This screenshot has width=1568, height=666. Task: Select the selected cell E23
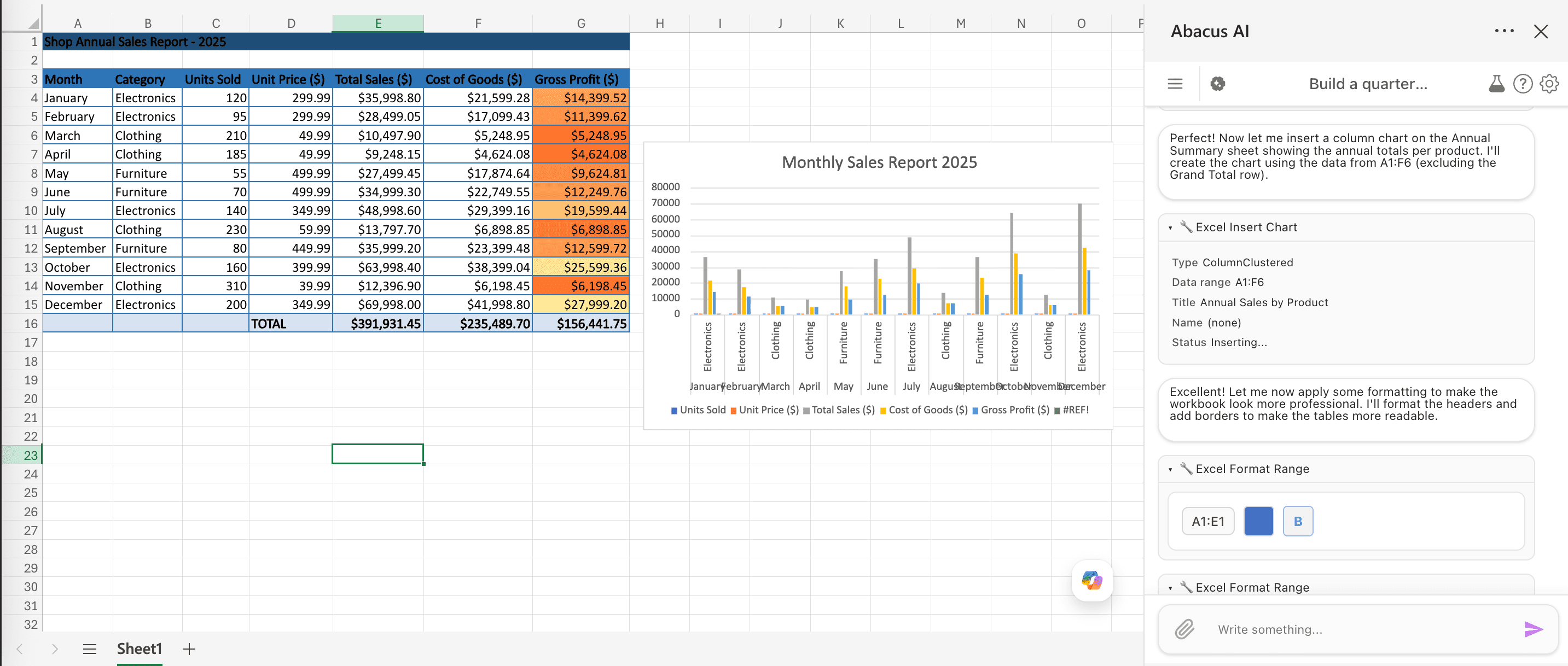(378, 454)
